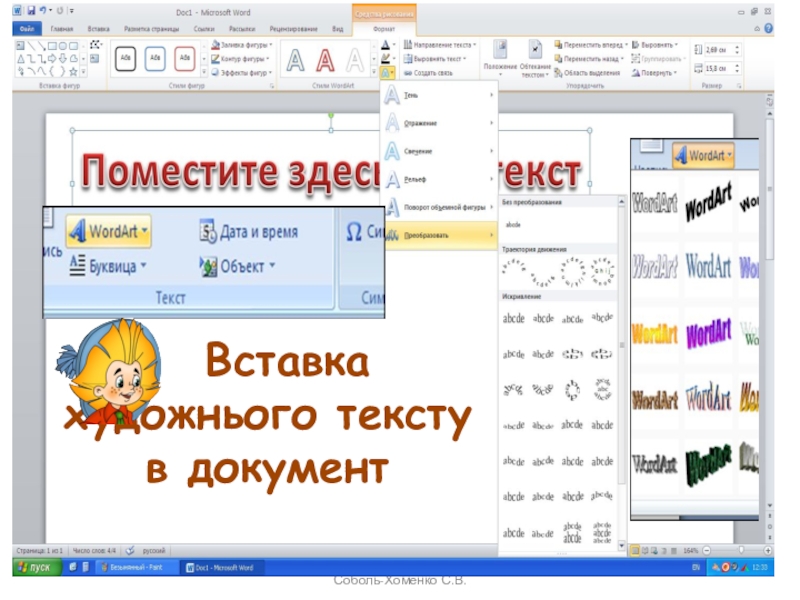Choose the no-transform abcde option
The image size is (800, 600).
click(513, 224)
